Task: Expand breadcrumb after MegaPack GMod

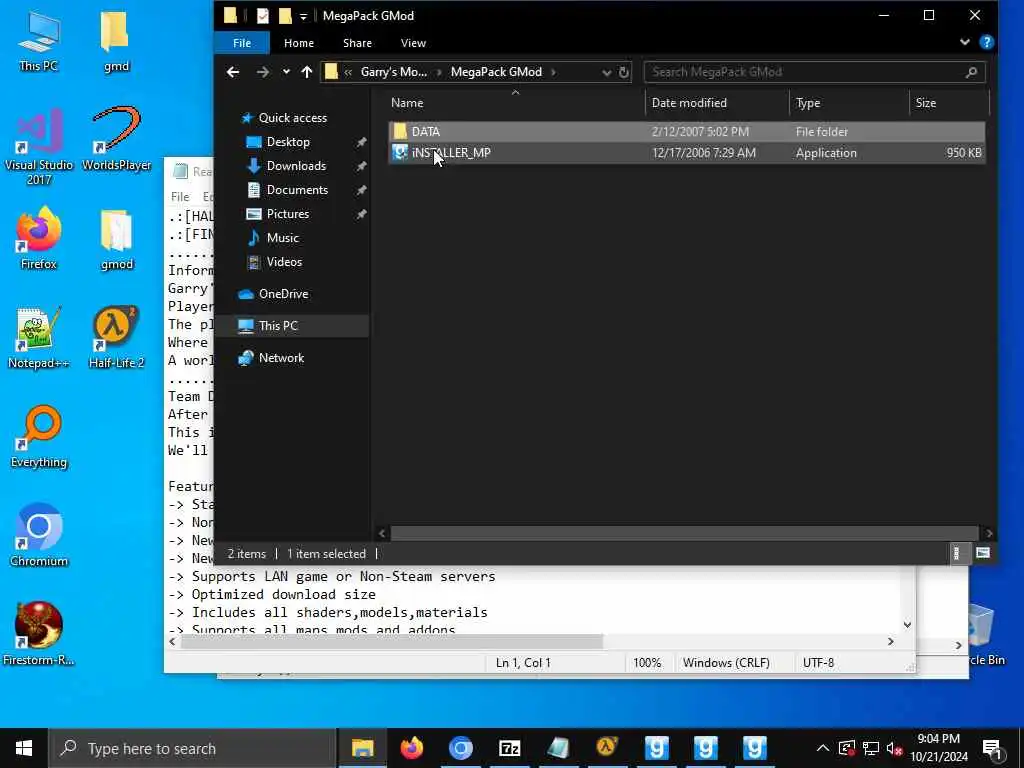Action: pos(554,72)
